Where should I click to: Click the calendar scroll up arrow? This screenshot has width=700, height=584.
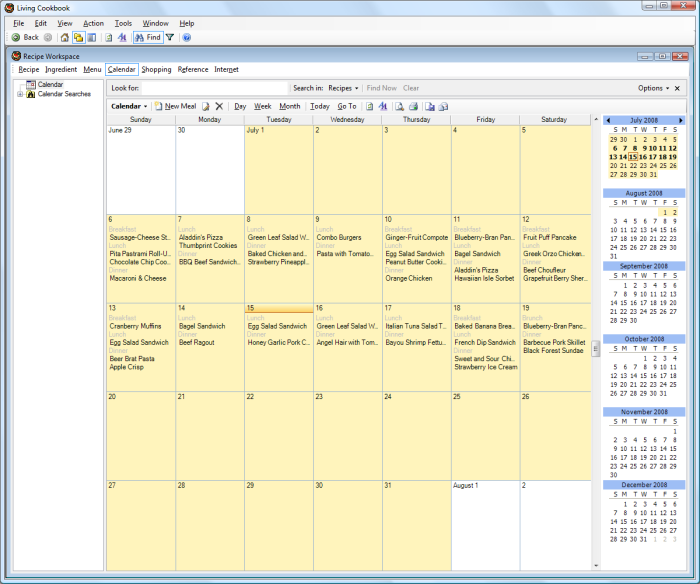[596, 120]
